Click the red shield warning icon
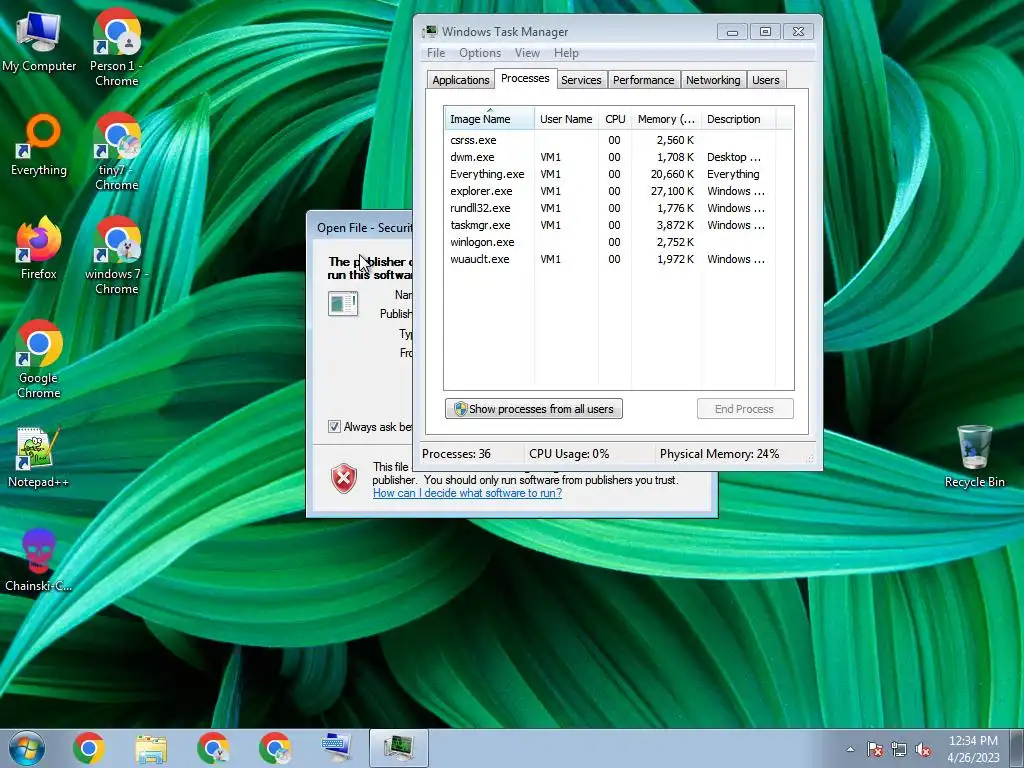The width and height of the screenshot is (1024, 768). coord(344,478)
